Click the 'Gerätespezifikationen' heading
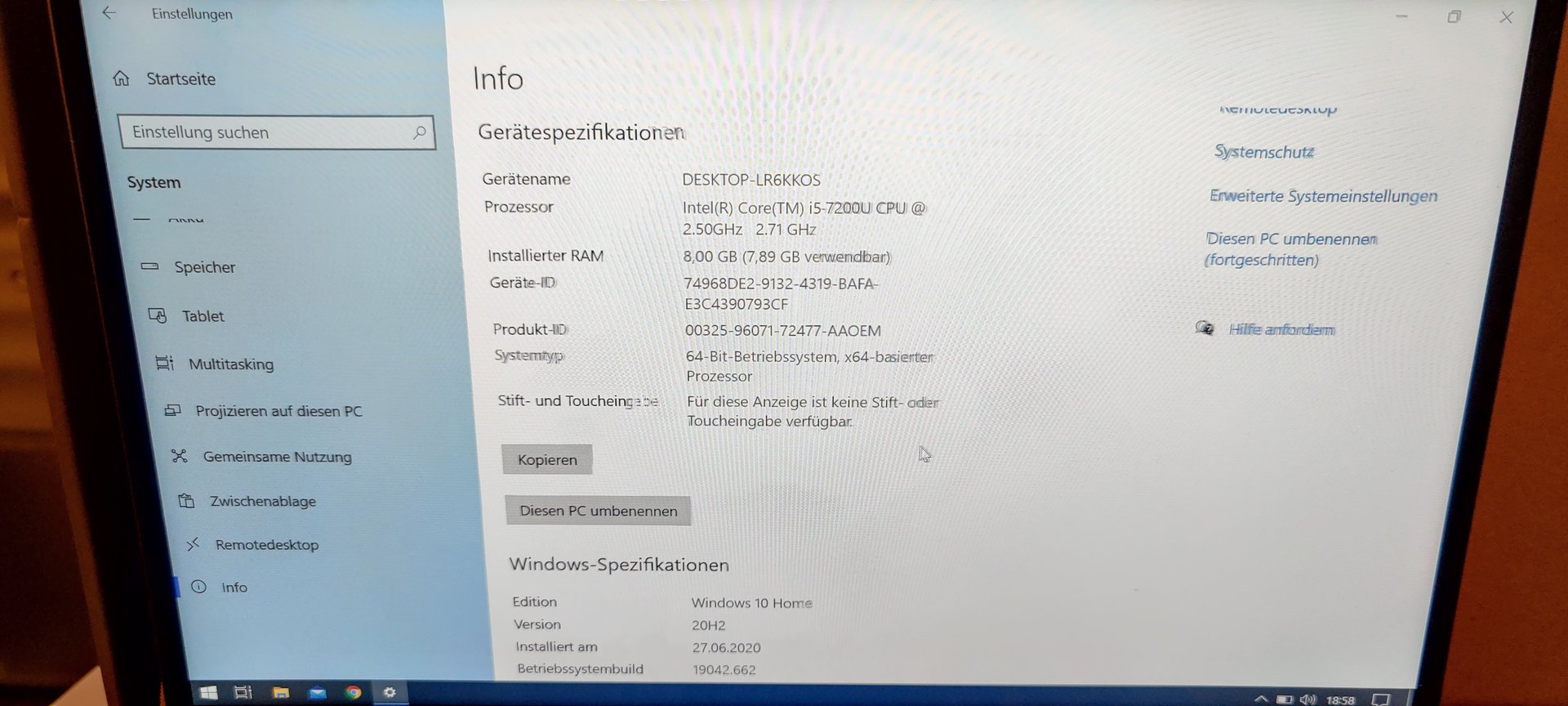Screen dimensions: 1568x706 pos(581,132)
